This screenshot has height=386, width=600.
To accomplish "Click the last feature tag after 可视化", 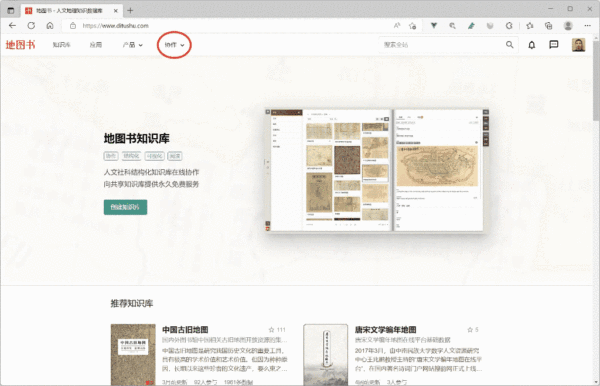I will [x=175, y=156].
